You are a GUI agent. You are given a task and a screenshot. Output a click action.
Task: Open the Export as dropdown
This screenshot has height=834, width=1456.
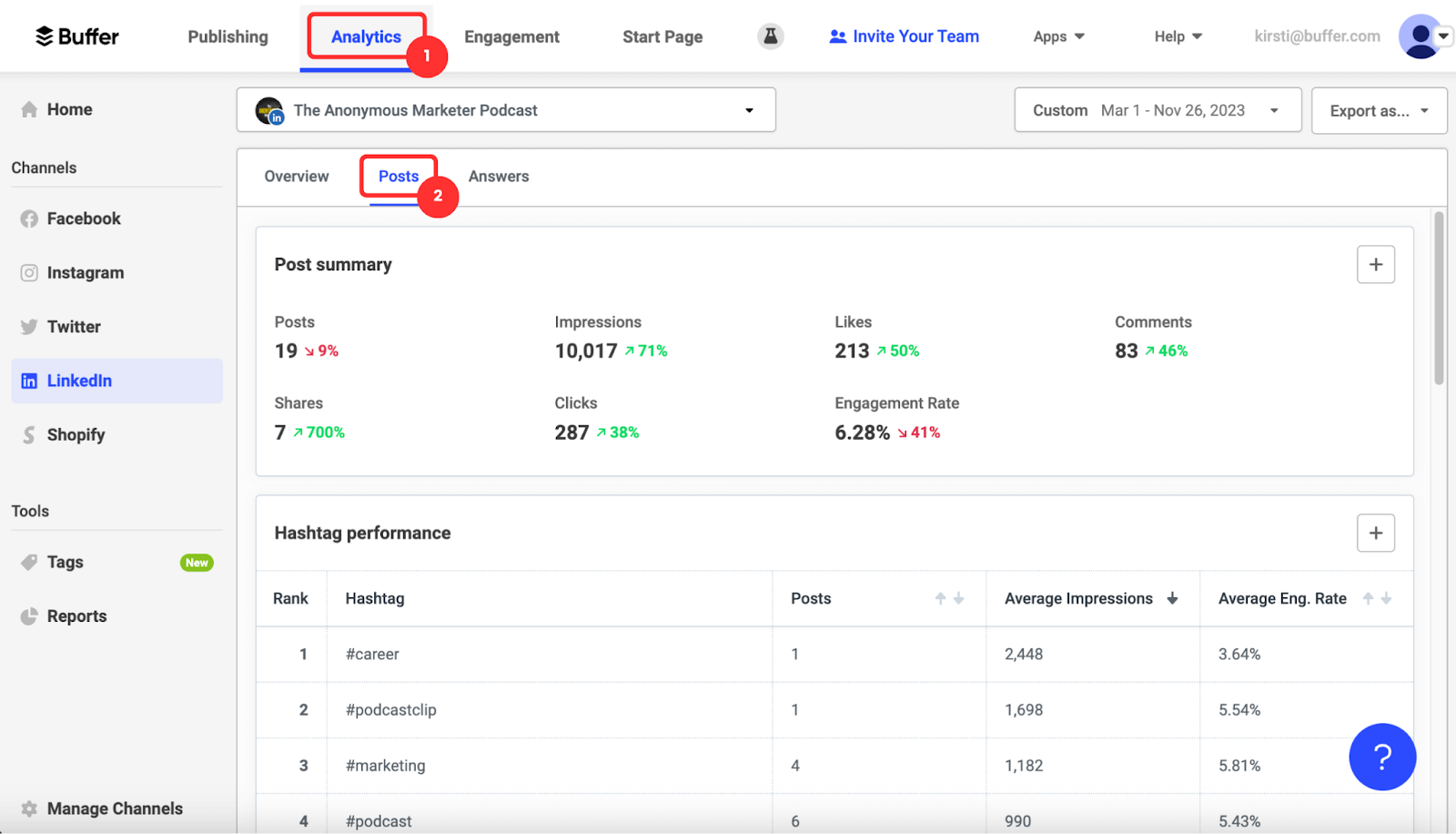1379,110
